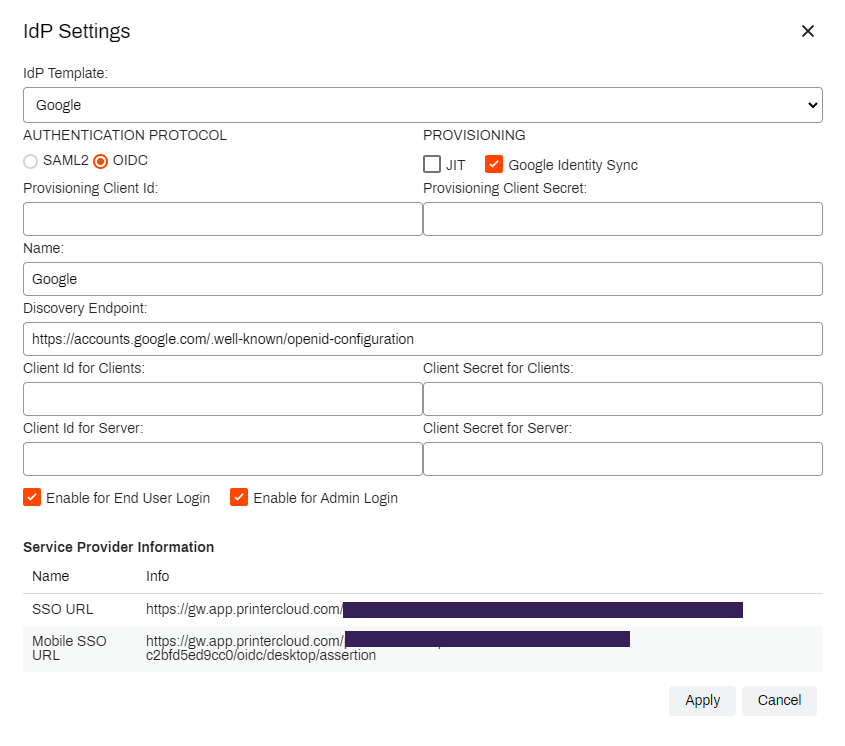
Task: Select the Mobile SSO URL value
Action: [x=388, y=648]
